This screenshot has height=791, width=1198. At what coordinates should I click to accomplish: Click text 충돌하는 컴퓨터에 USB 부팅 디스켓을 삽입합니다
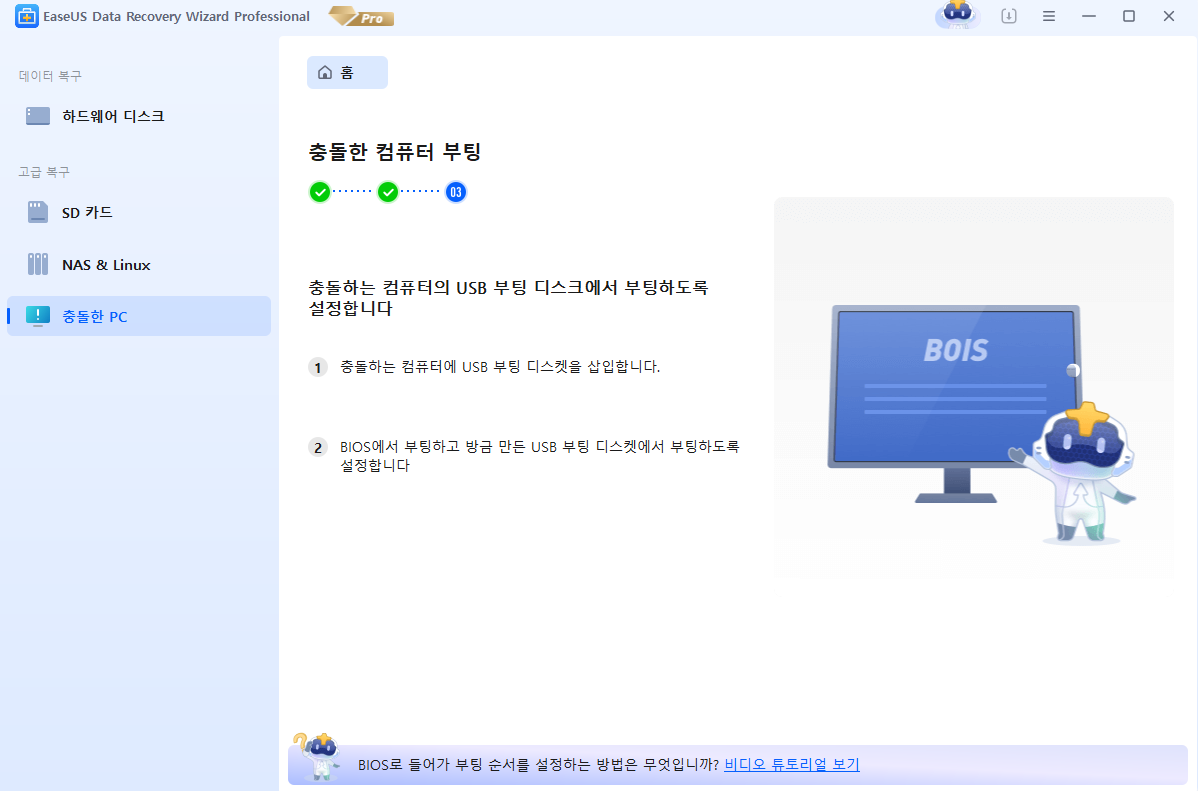tap(500, 367)
